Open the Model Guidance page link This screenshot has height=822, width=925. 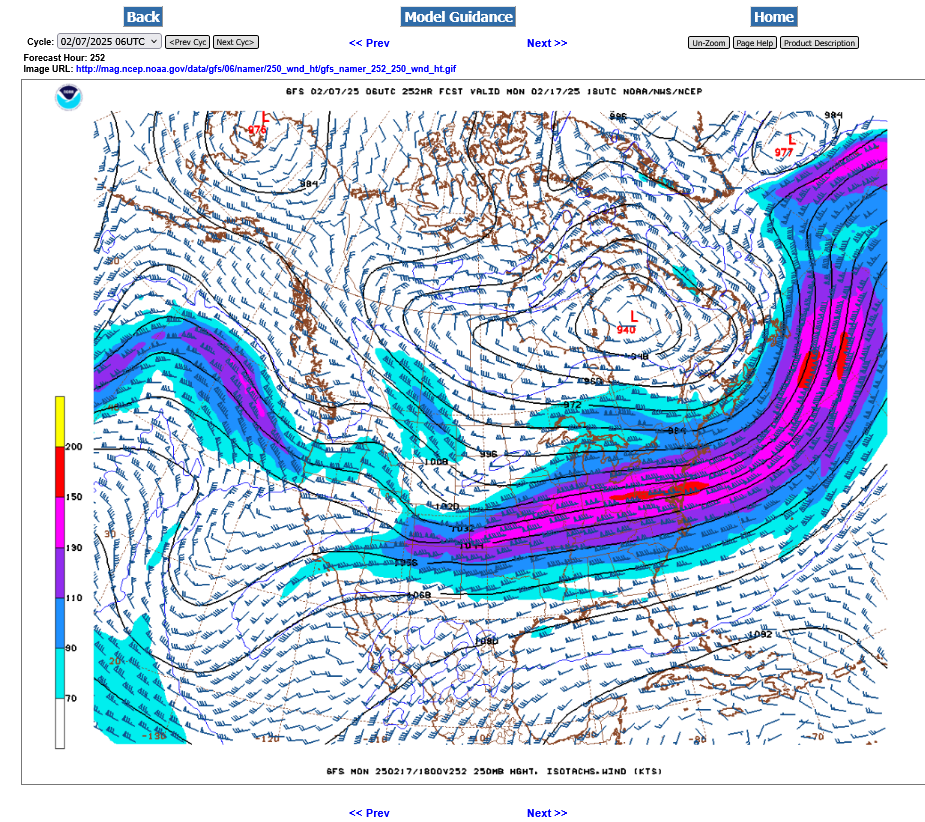click(458, 17)
